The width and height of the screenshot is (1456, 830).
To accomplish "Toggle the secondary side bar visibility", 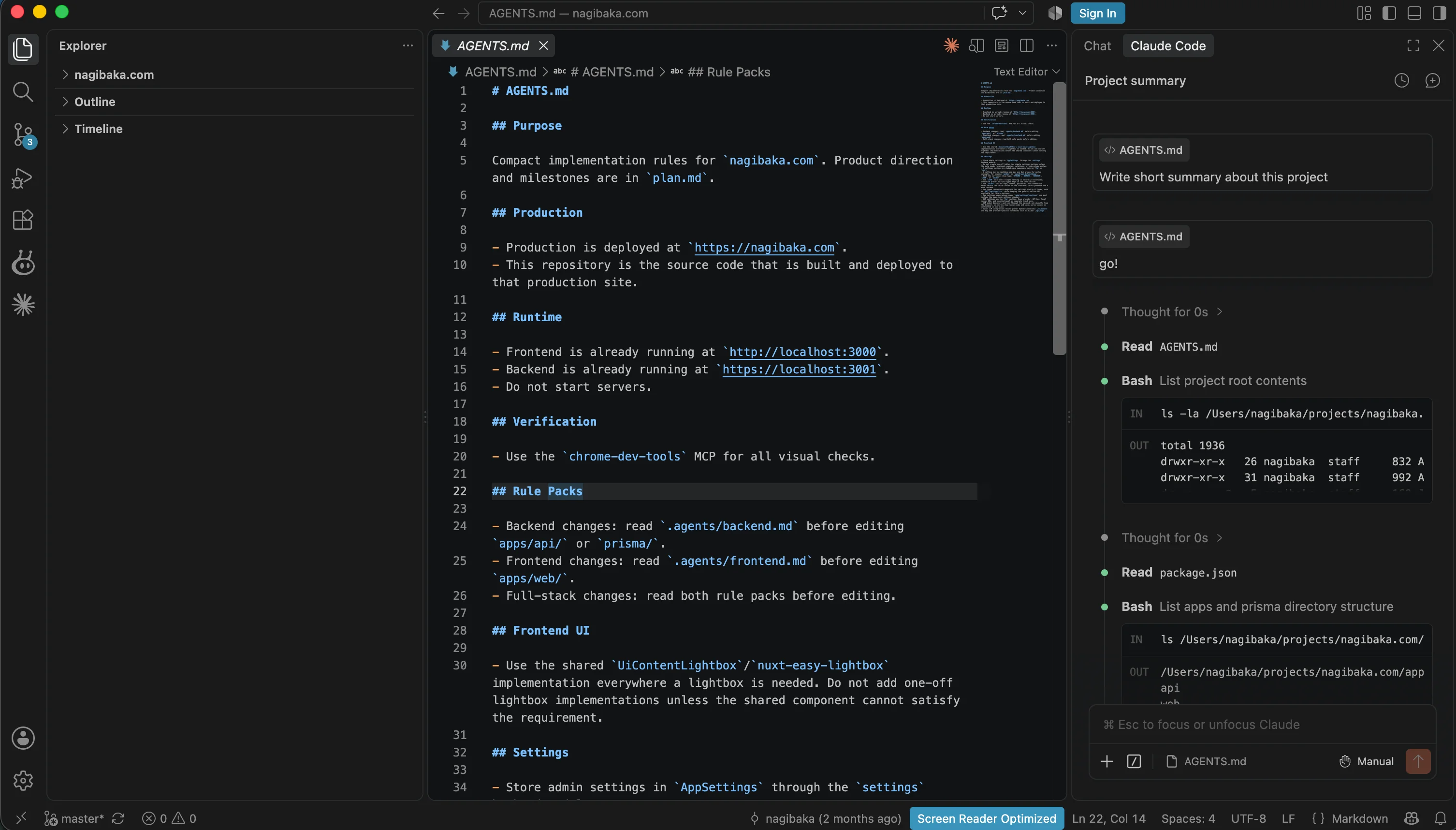I will pos(1440,13).
